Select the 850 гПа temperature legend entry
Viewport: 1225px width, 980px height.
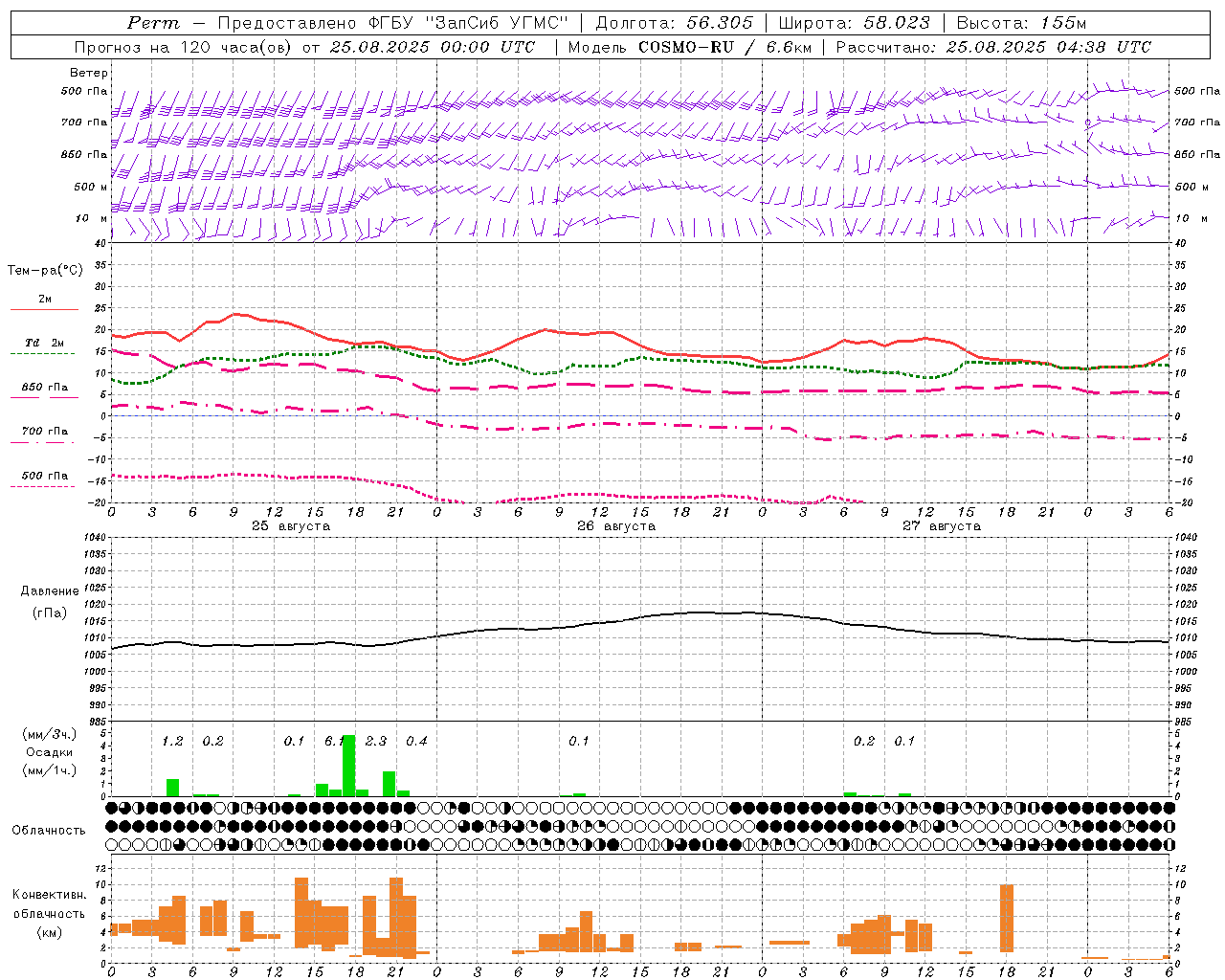point(44,388)
